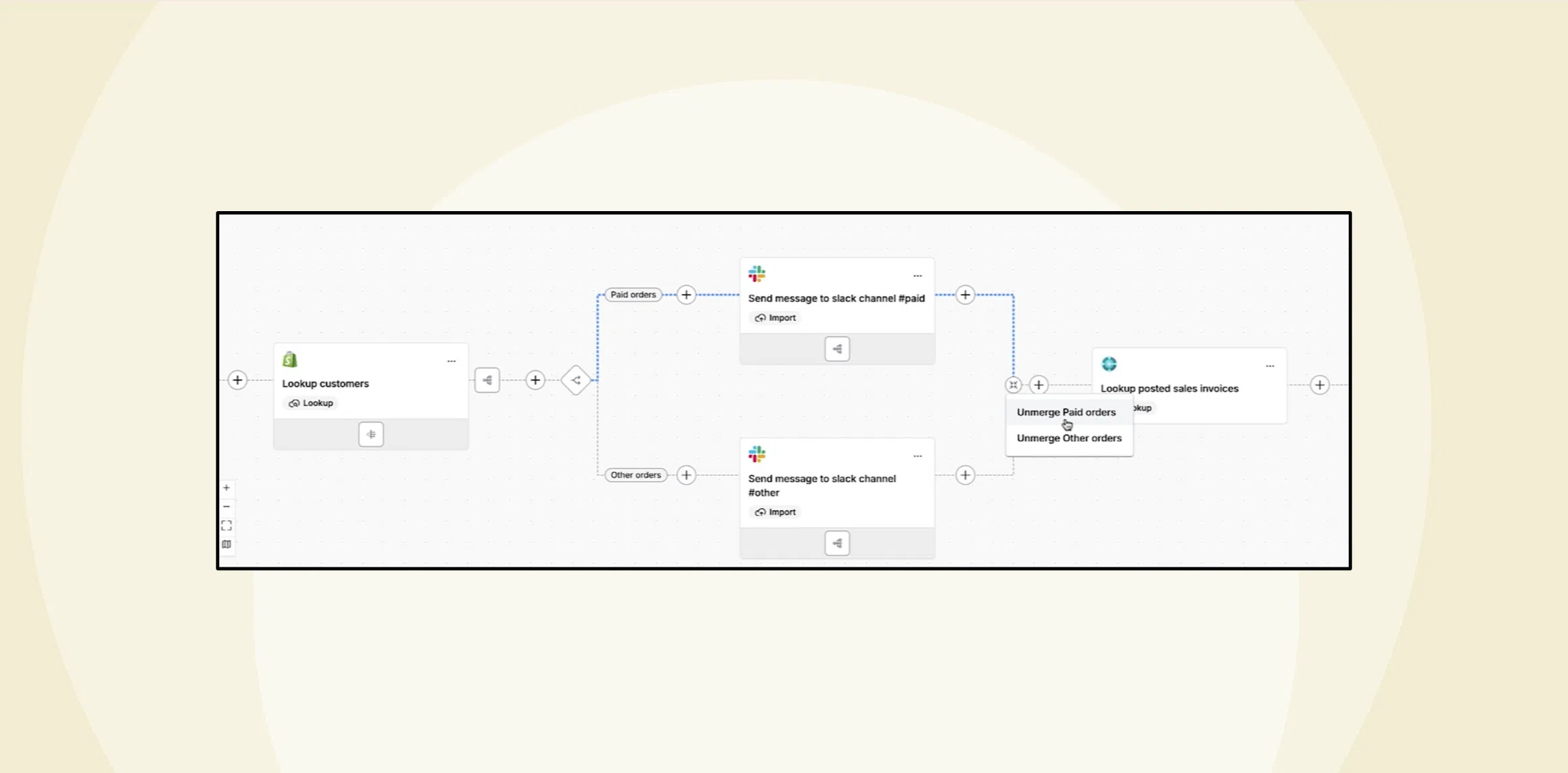This screenshot has width=1568, height=773.
Task: Click the Slack icon on Send message #paid
Action: (757, 274)
